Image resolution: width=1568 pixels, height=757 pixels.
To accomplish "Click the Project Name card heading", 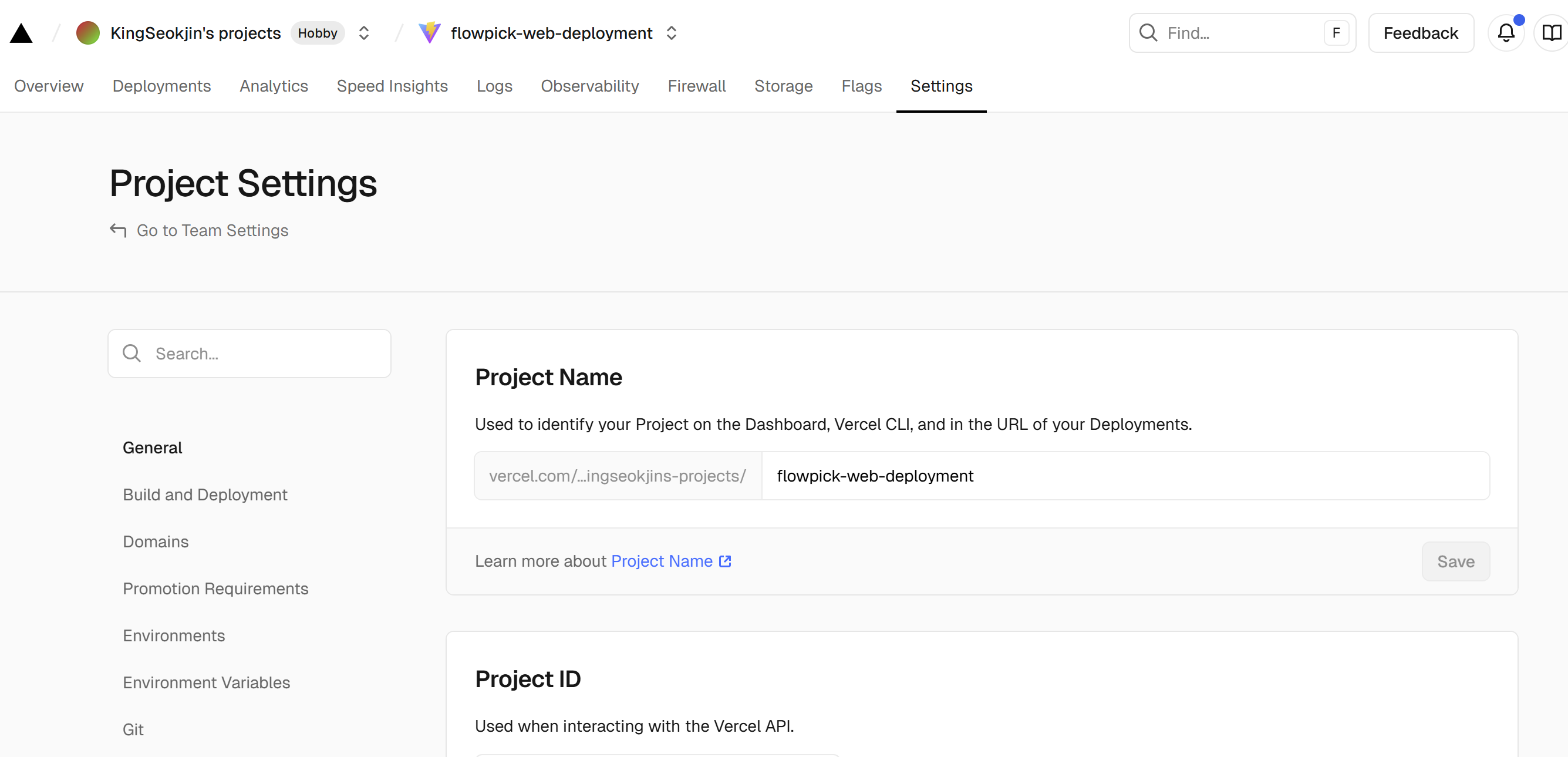I will coord(548,377).
